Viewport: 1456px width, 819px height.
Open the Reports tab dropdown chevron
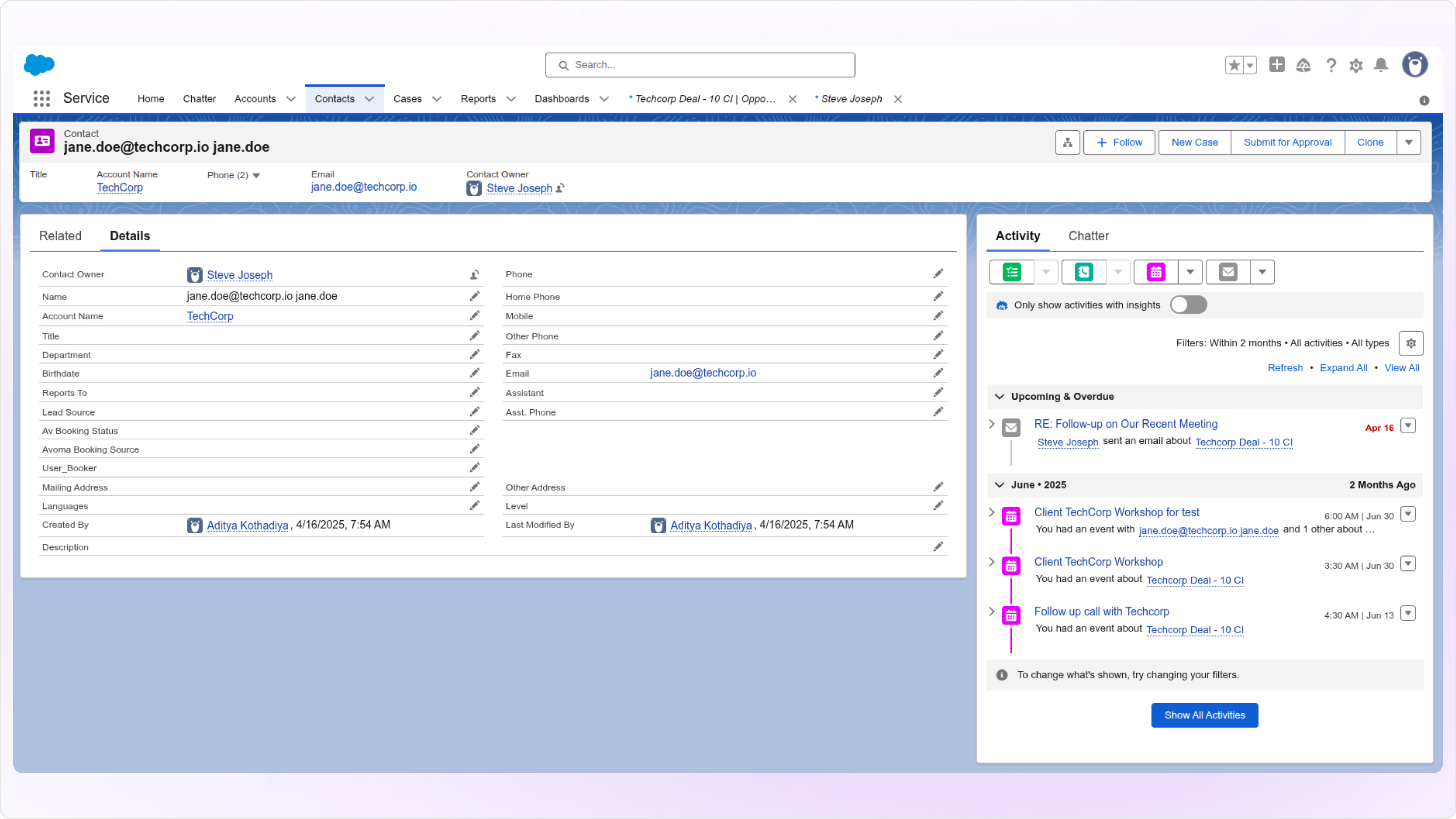coord(511,99)
